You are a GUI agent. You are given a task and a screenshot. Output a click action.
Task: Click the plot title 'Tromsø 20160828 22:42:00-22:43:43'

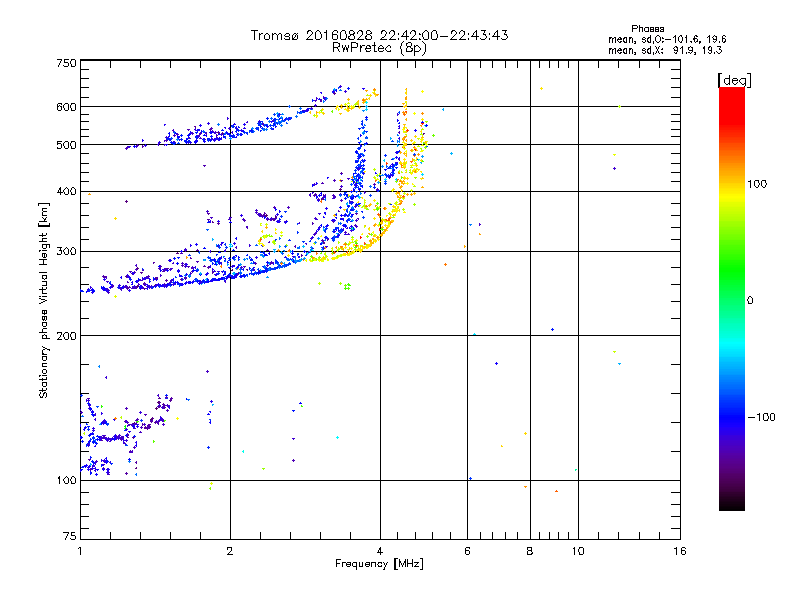point(379,35)
